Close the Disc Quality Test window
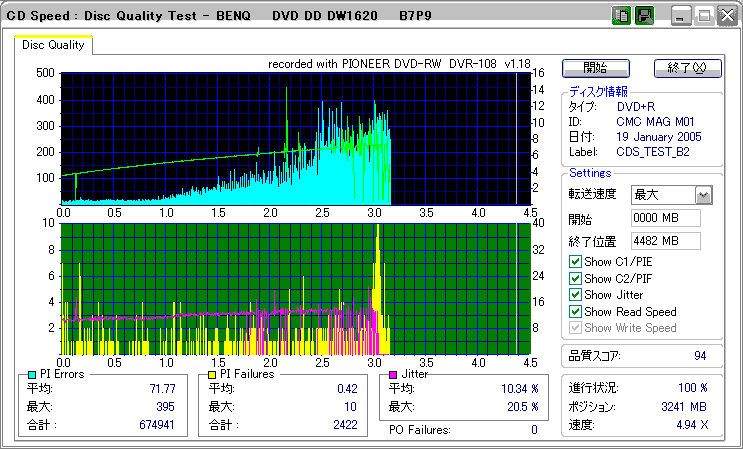 [x=727, y=16]
